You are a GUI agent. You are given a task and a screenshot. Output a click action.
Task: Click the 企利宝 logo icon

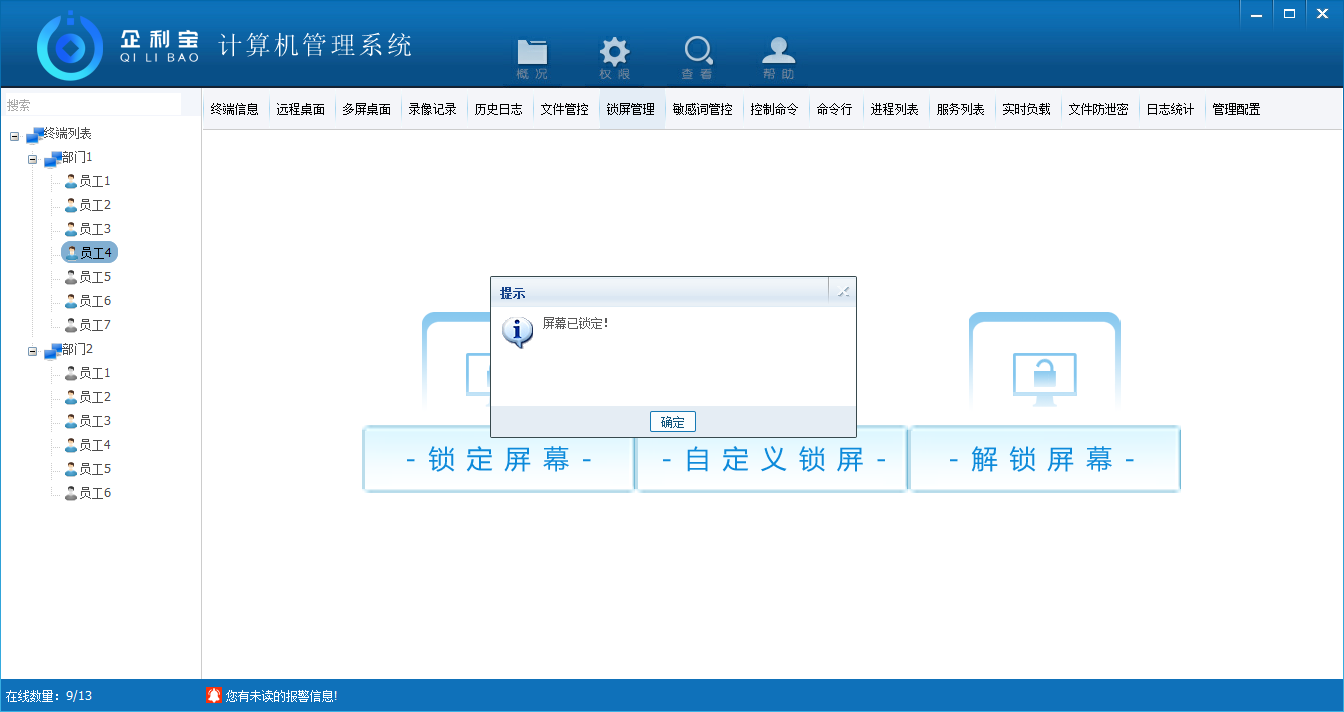70,46
